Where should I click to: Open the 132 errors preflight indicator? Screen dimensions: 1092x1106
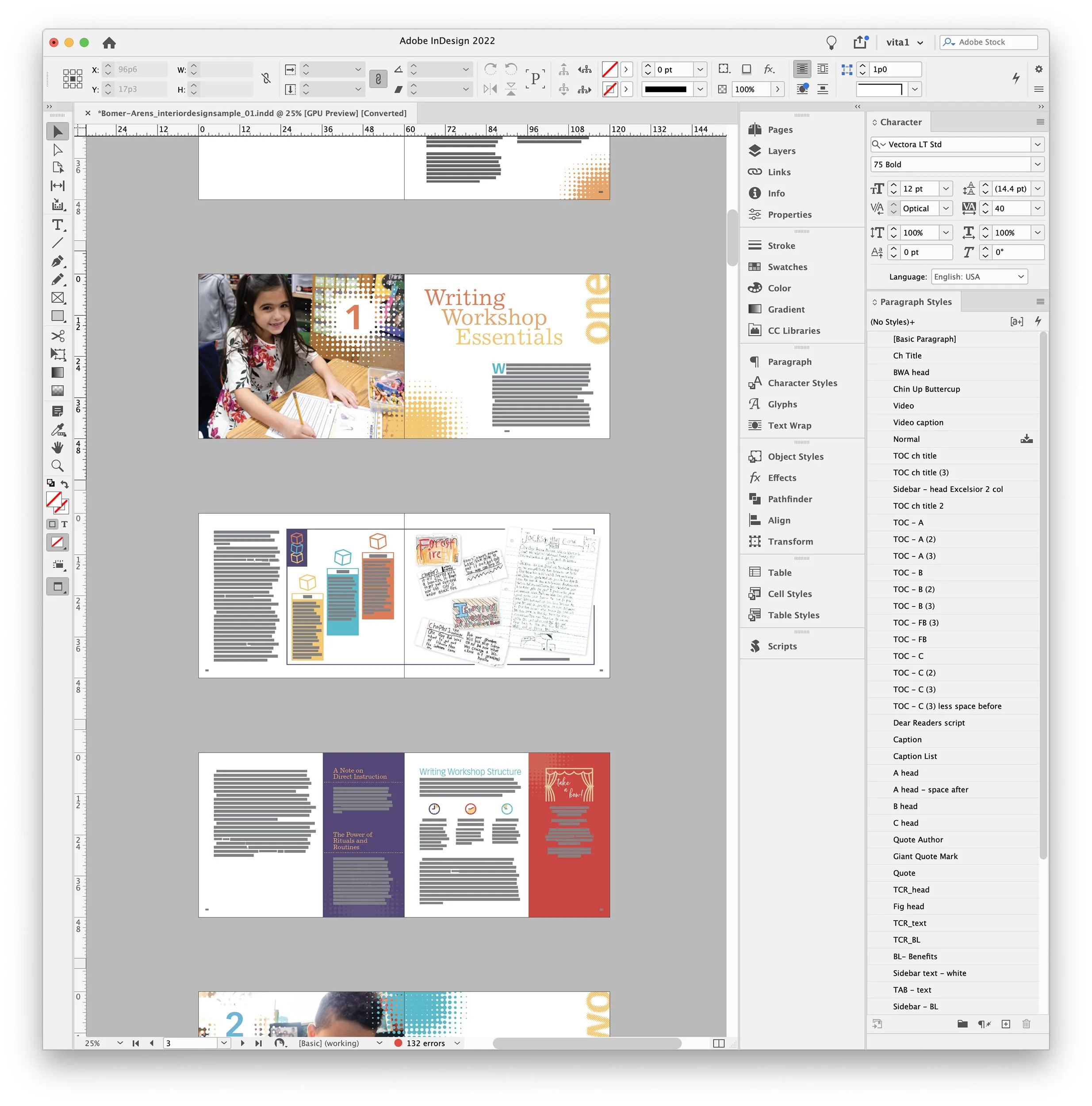[425, 1043]
